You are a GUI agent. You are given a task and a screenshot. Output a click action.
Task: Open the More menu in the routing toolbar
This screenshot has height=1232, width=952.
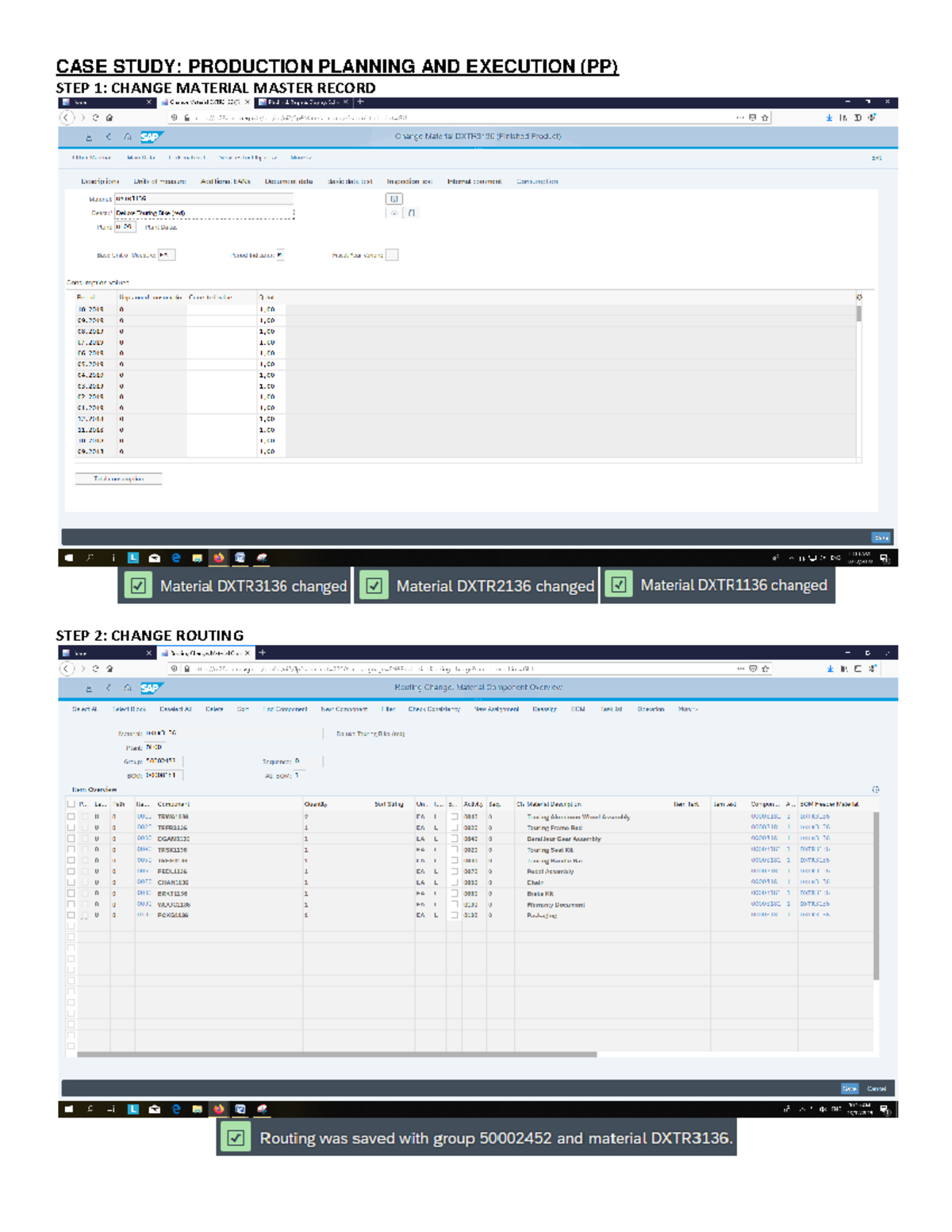click(x=687, y=708)
